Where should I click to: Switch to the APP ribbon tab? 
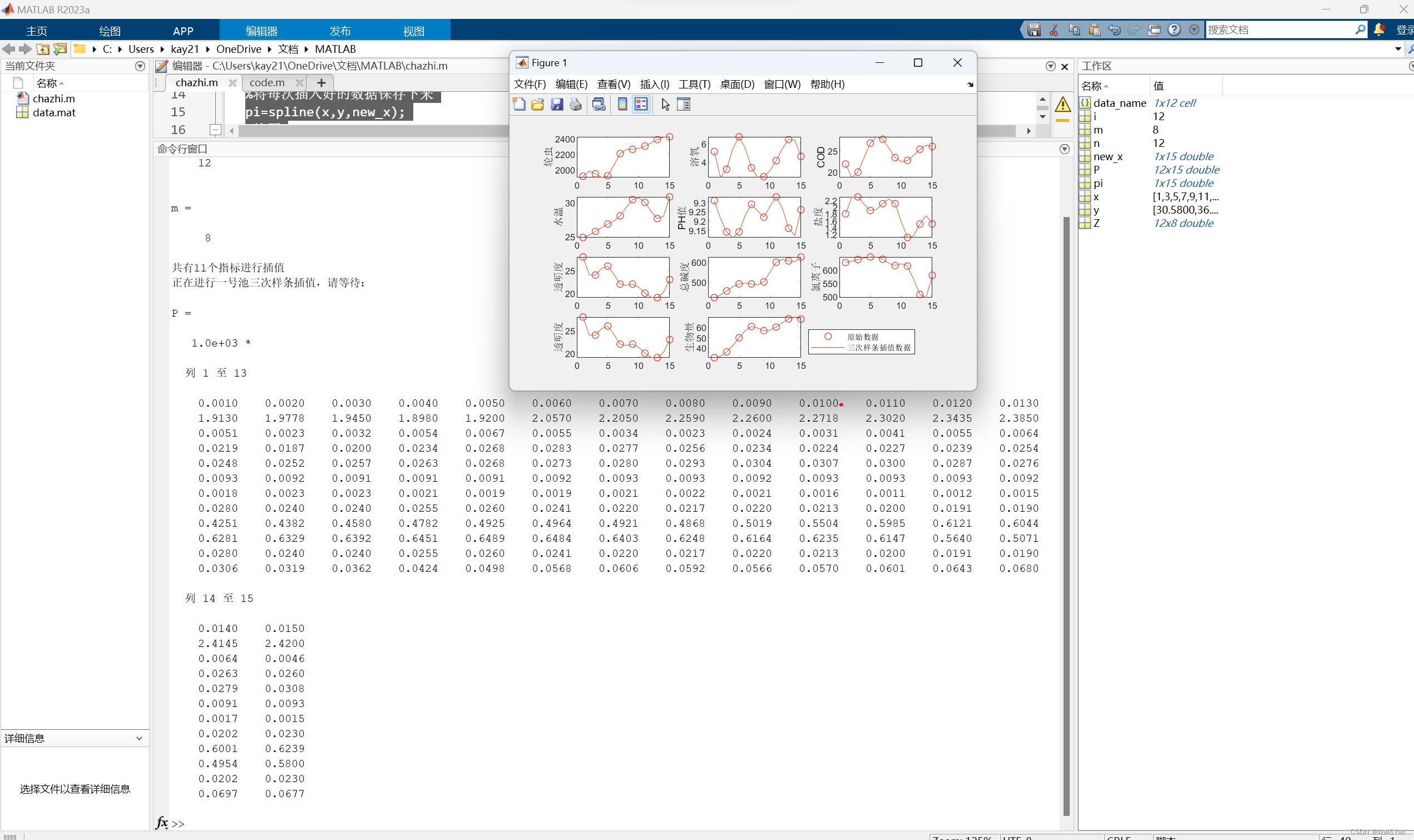pyautogui.click(x=183, y=31)
